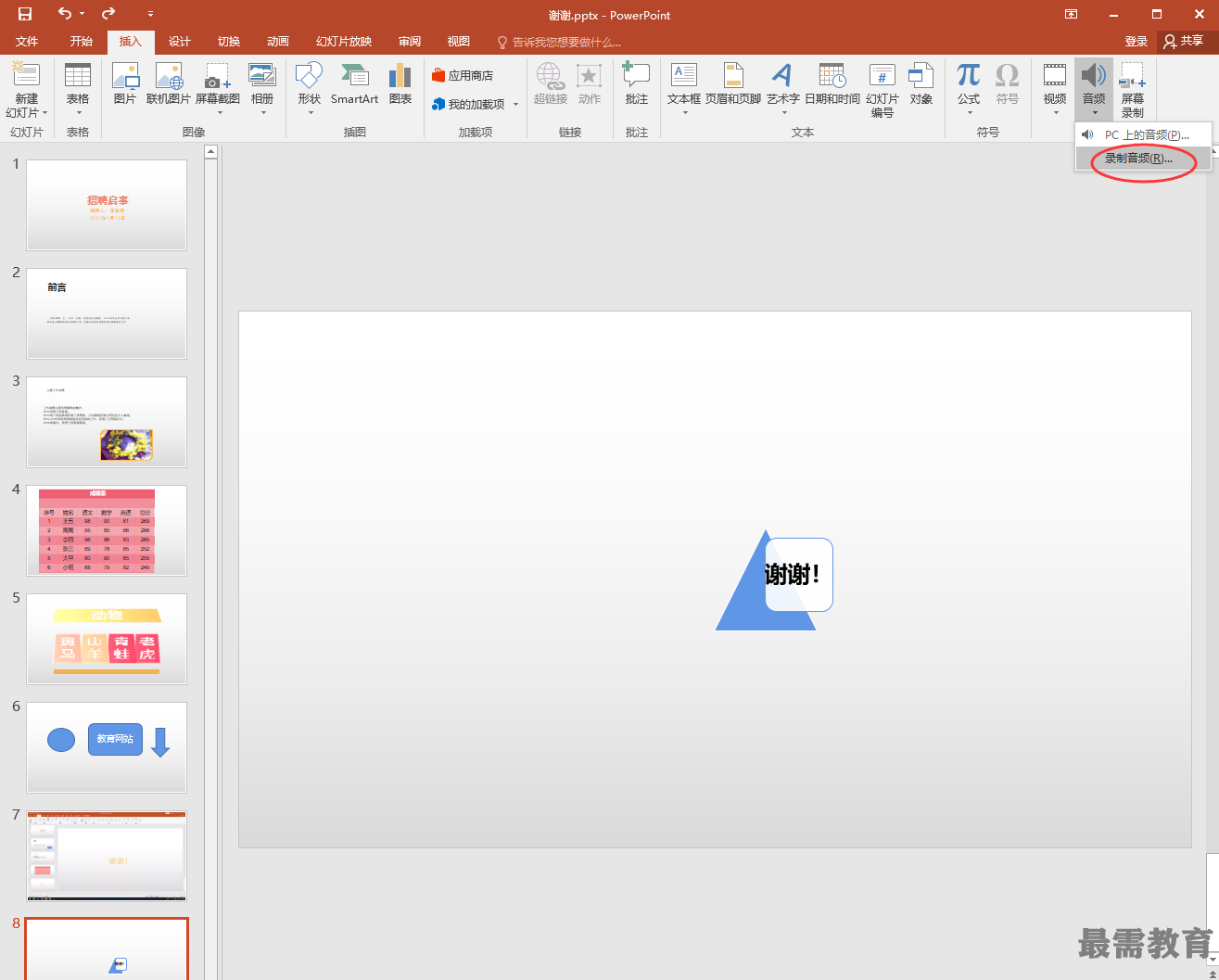Insert date and time
The width and height of the screenshot is (1219, 980).
(x=832, y=83)
